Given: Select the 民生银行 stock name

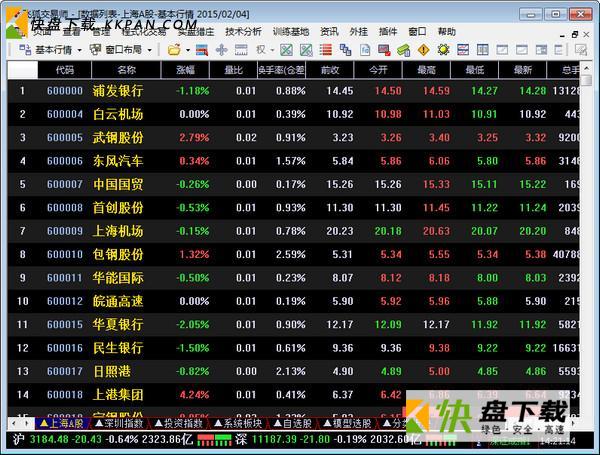Looking at the screenshot, I should (118, 348).
